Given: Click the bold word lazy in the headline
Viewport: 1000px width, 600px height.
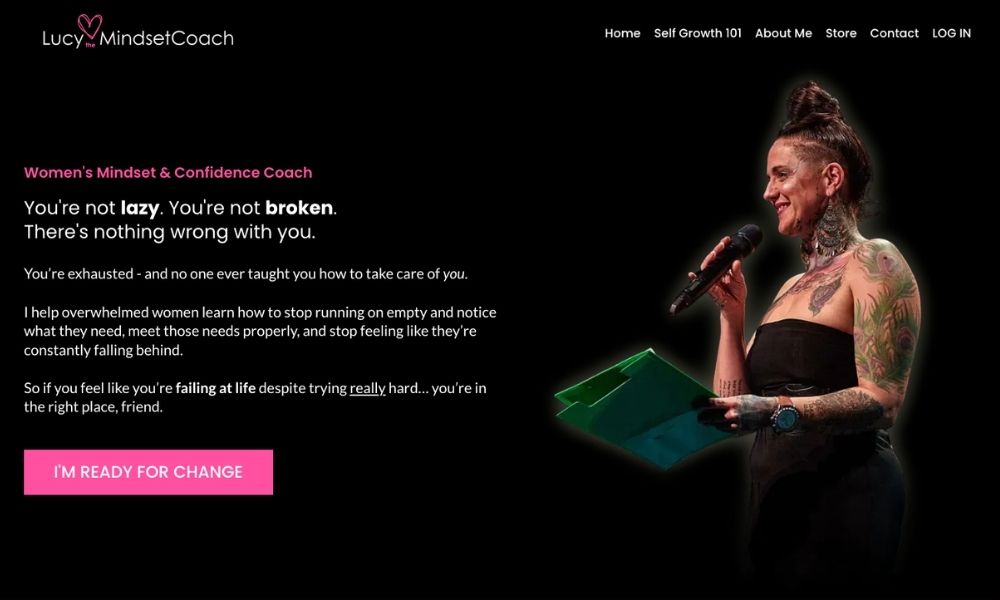Looking at the screenshot, I should coord(140,208).
